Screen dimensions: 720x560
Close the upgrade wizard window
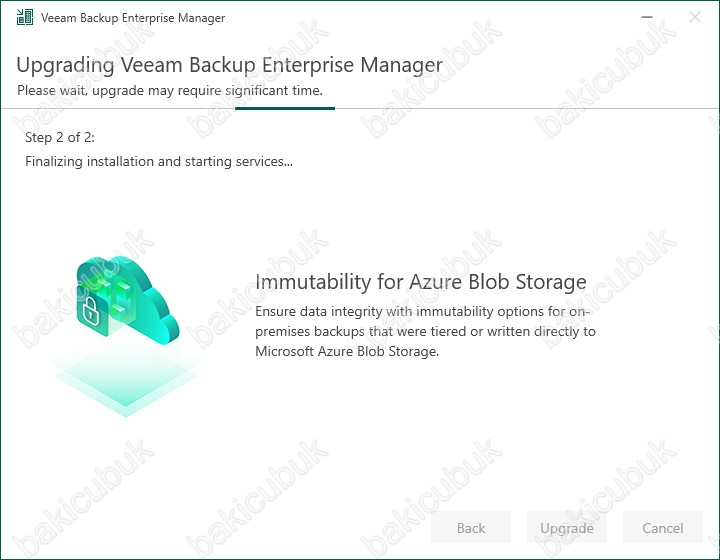695,17
